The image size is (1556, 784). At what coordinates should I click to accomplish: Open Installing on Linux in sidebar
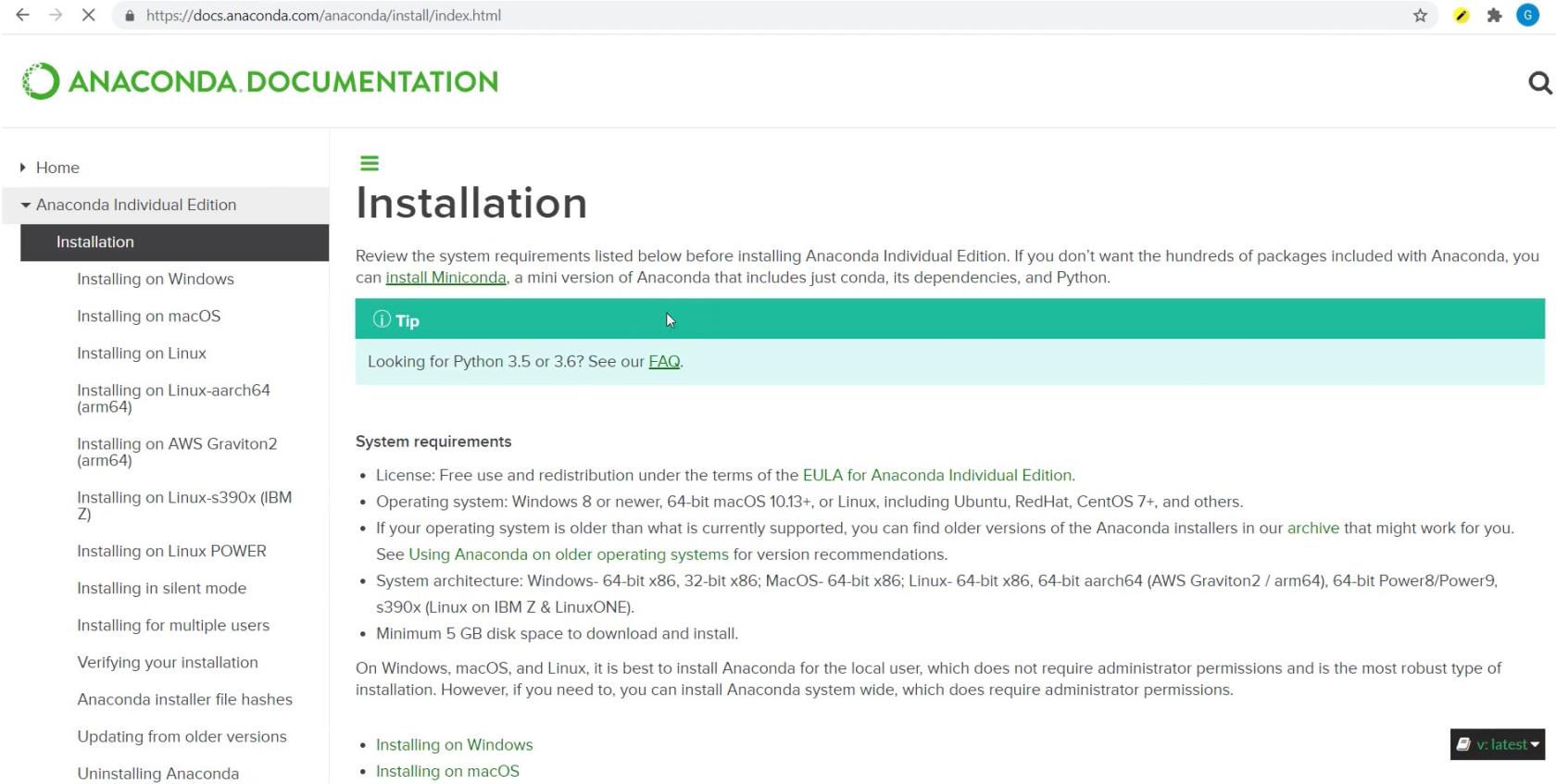click(x=142, y=354)
